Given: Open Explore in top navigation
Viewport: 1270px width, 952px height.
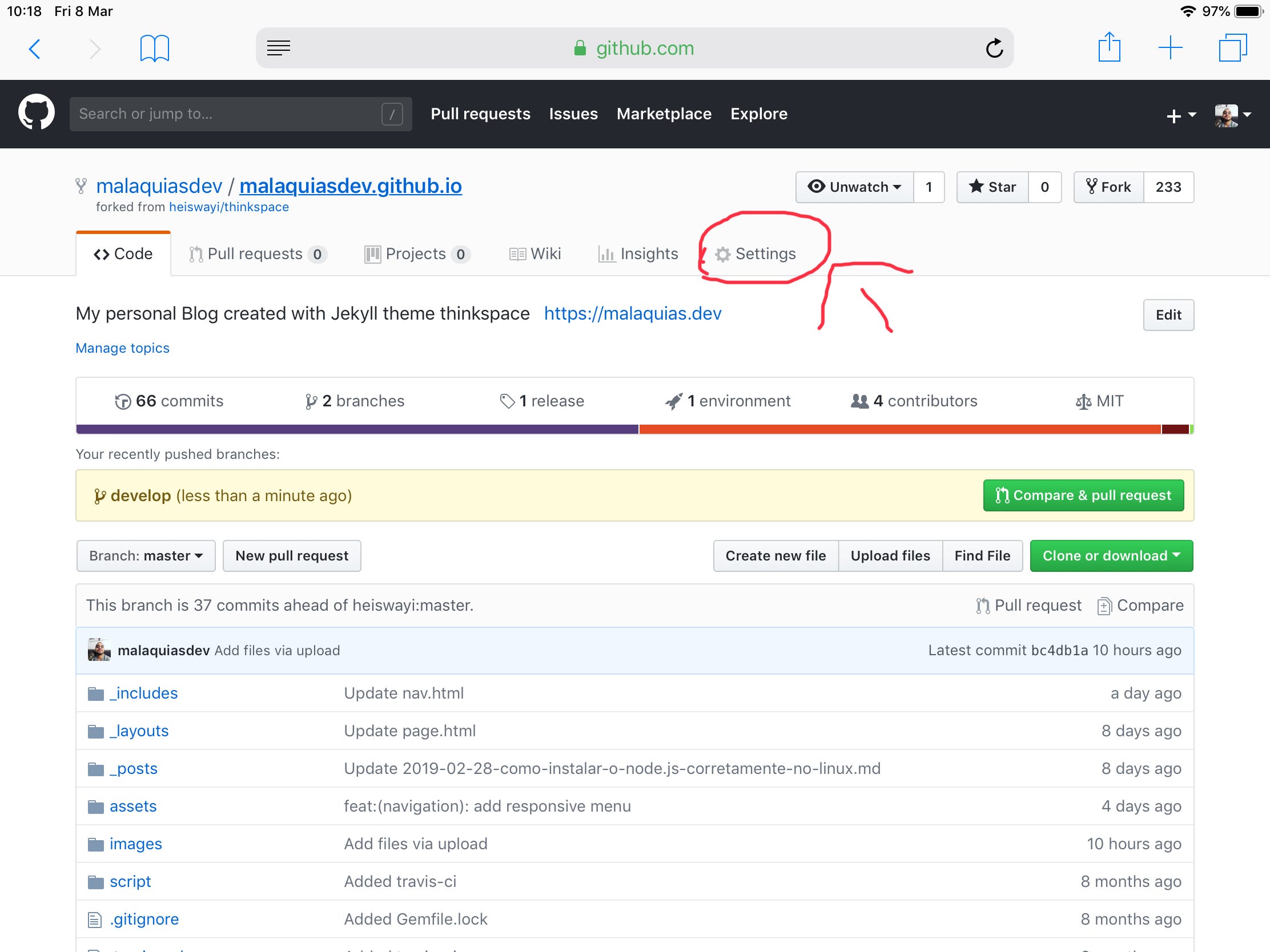Looking at the screenshot, I should click(x=758, y=114).
